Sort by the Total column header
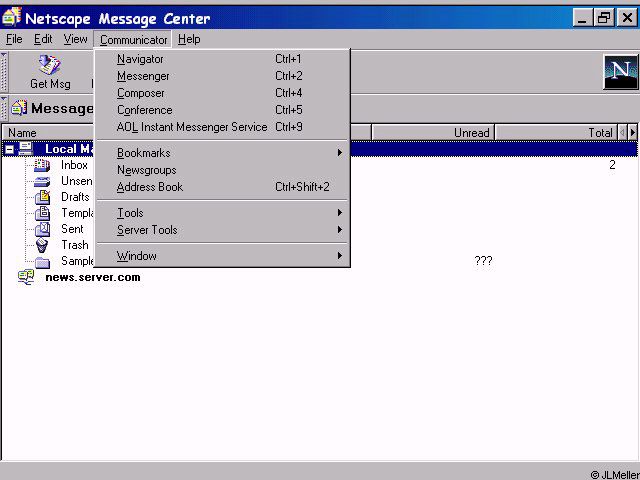The height and width of the screenshot is (480, 640). coord(556,133)
